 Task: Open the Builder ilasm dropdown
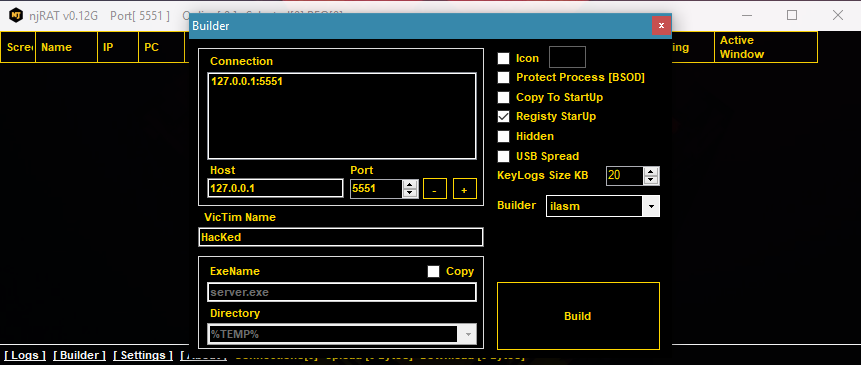[651, 206]
